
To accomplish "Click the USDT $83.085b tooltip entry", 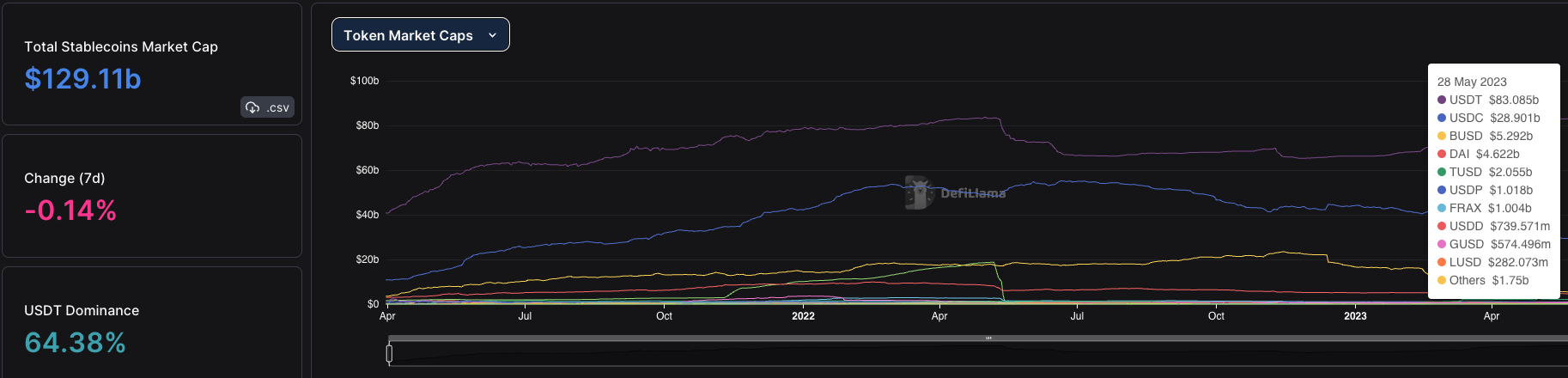I will click(x=1488, y=100).
